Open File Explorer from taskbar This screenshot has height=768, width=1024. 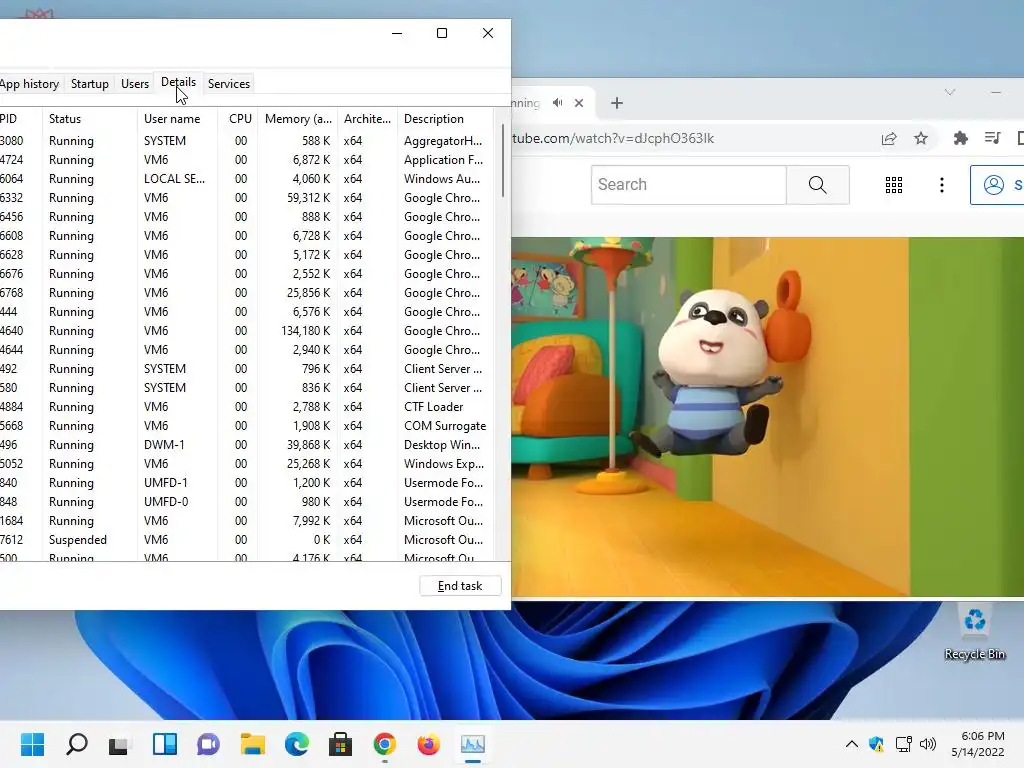[x=252, y=744]
